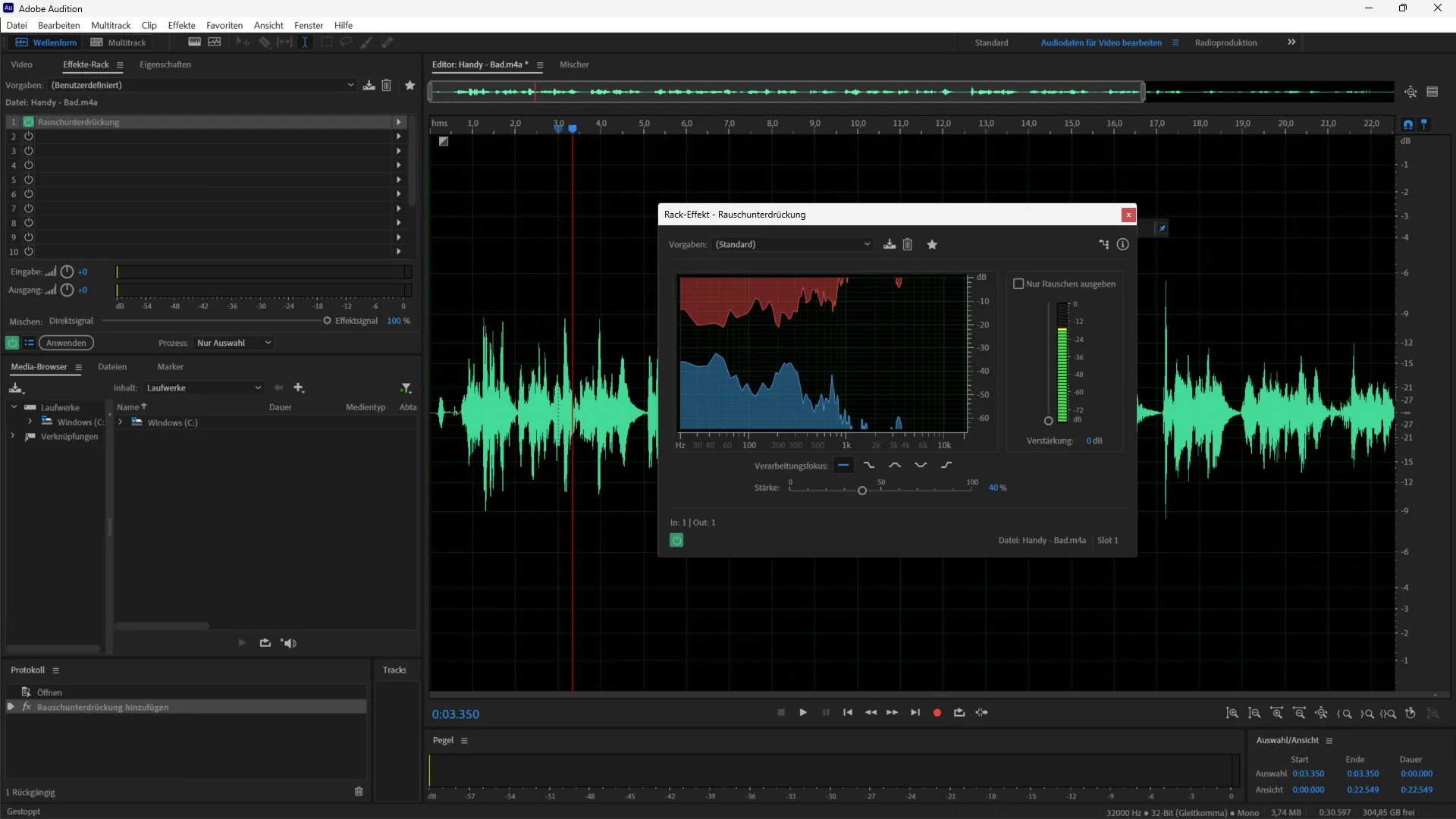Toggle power state of rack slot 5
The height and width of the screenshot is (819, 1456).
tap(29, 180)
